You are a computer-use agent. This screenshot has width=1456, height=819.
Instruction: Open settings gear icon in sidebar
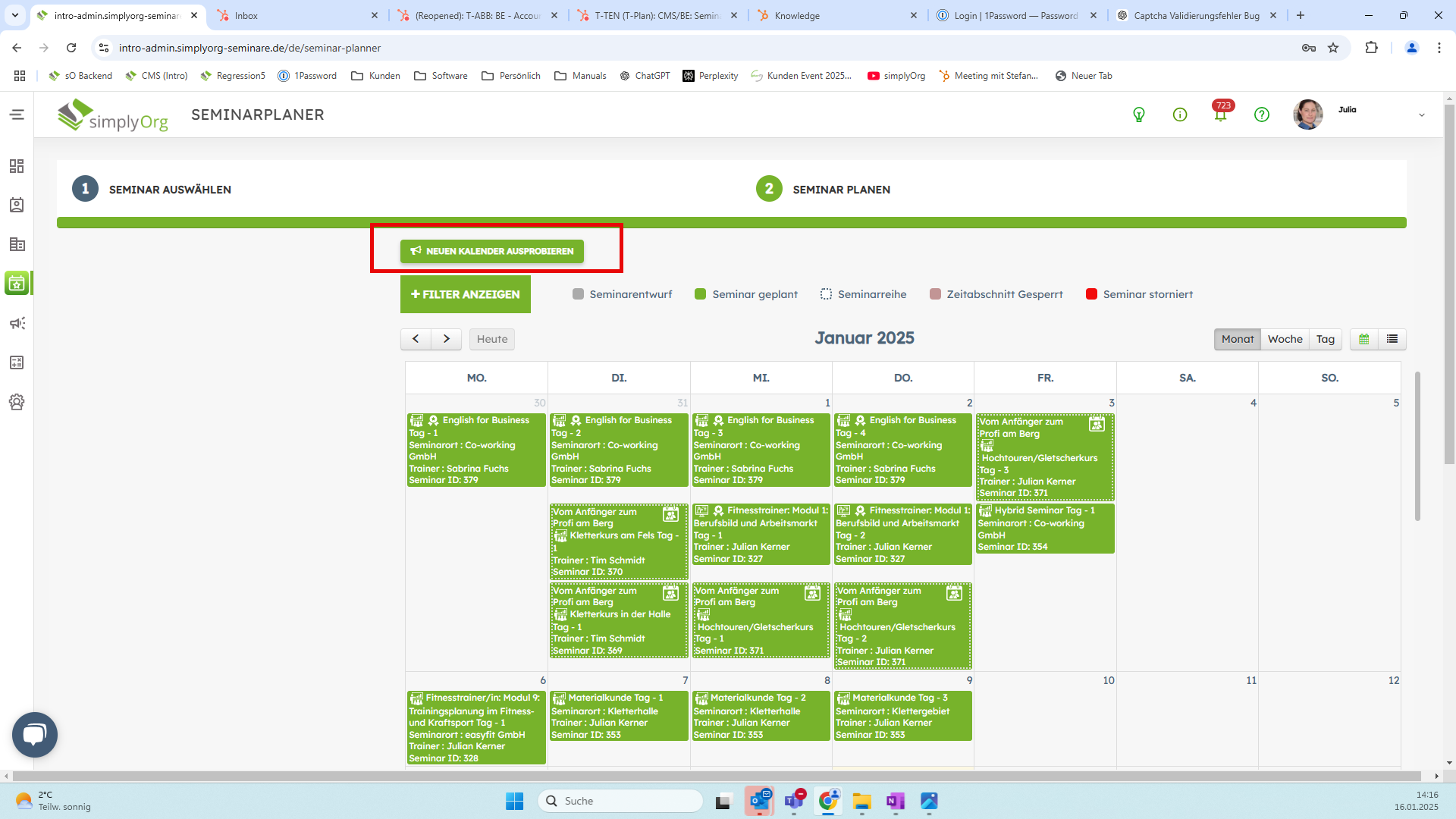[x=17, y=402]
